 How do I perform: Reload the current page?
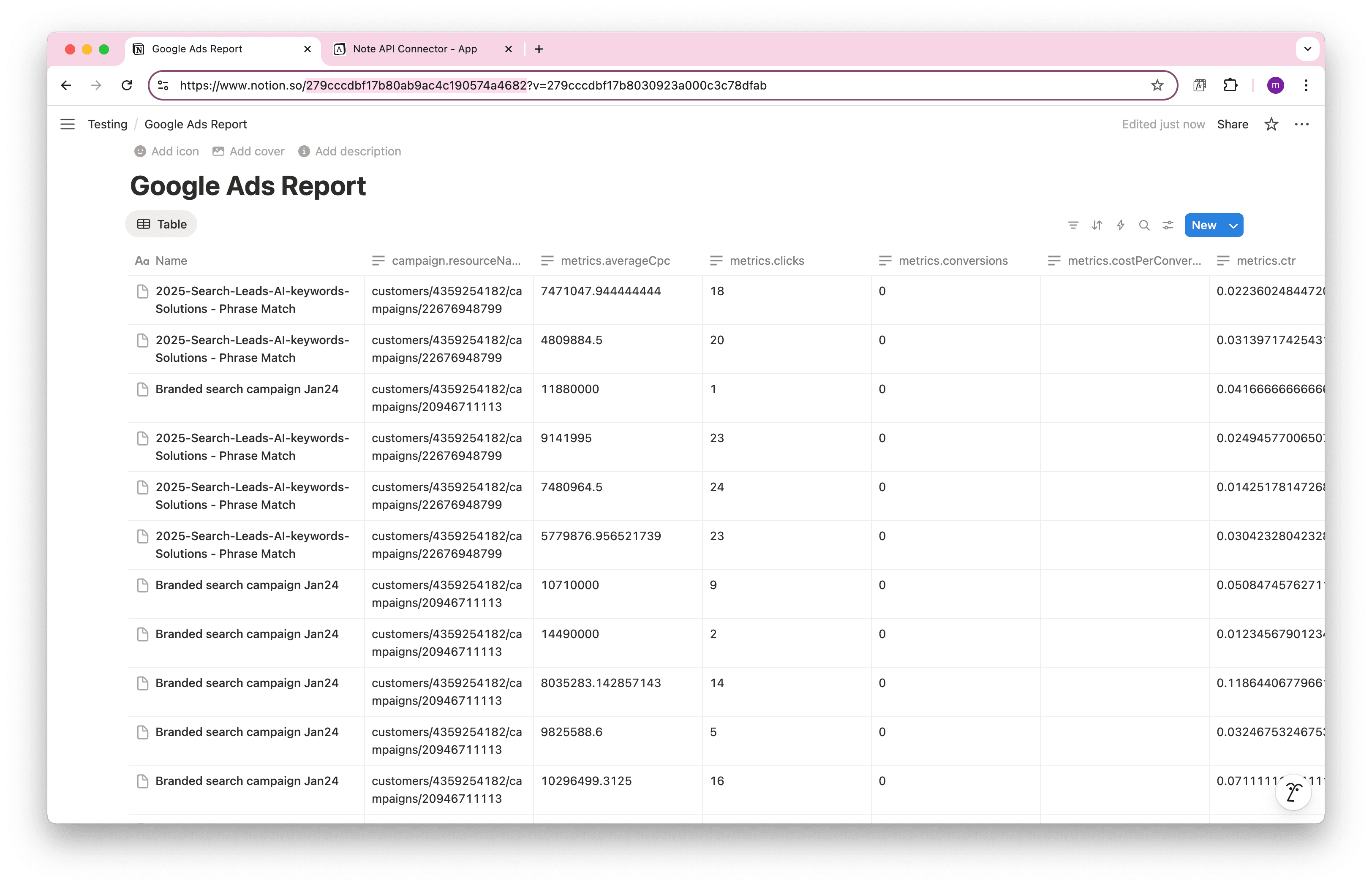pos(127,85)
